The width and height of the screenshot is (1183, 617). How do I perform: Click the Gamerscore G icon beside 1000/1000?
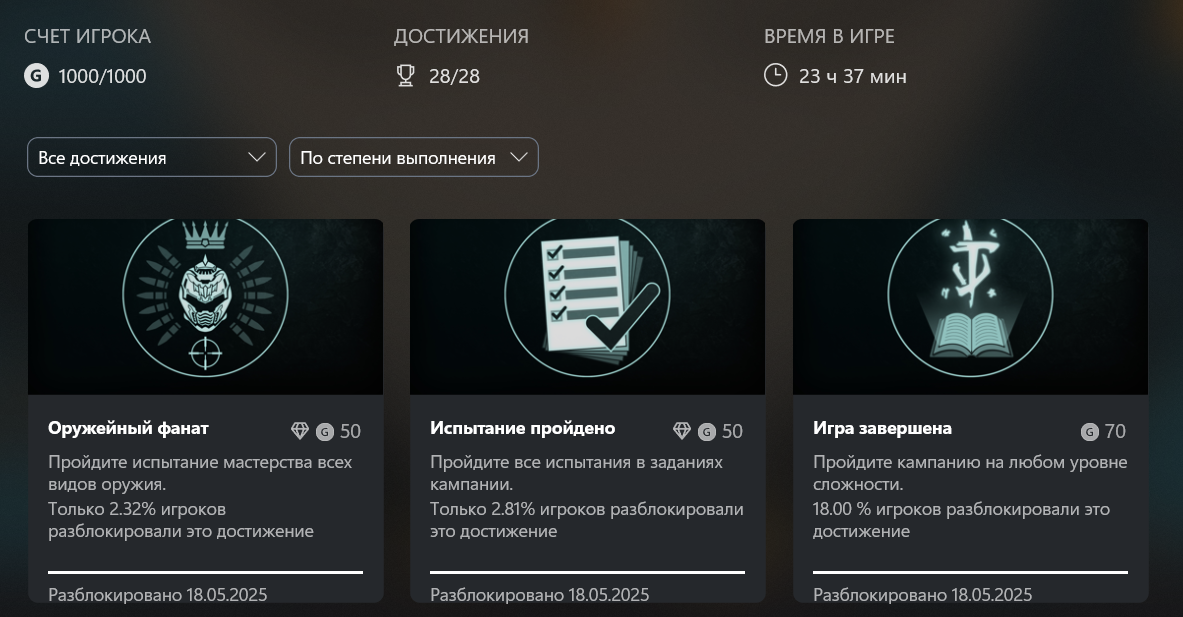(x=36, y=76)
